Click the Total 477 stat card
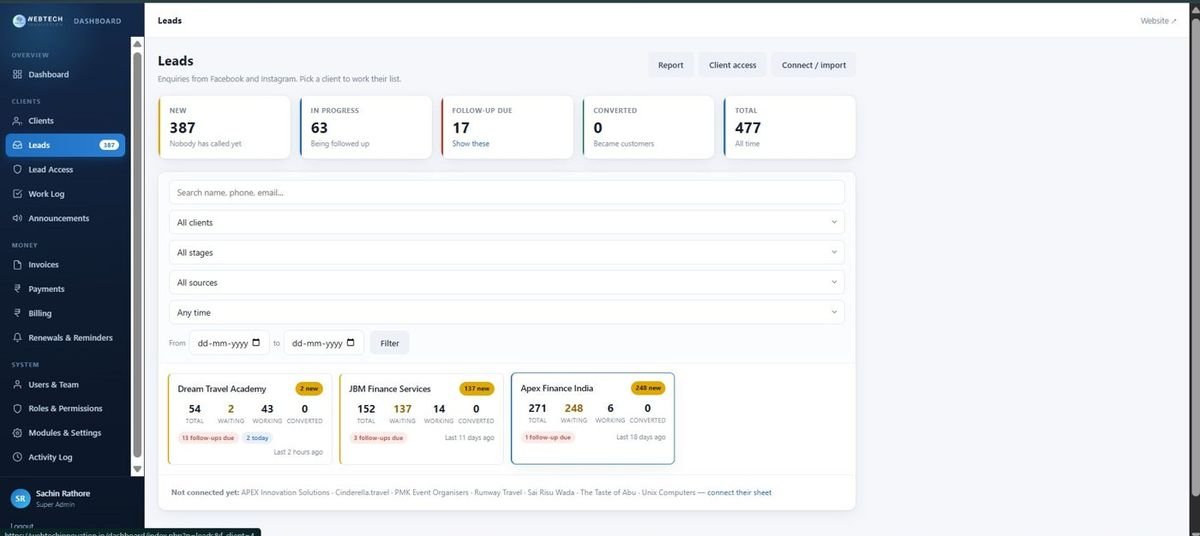 790,127
